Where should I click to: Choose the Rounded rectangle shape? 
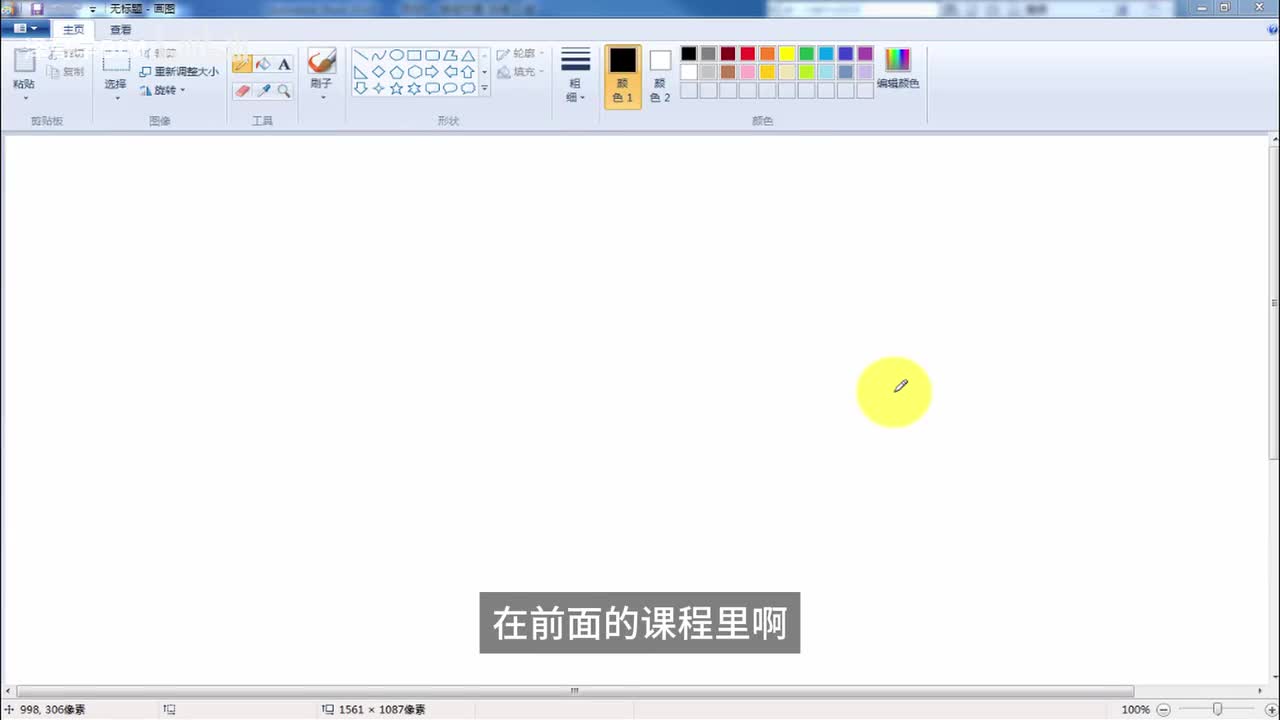click(x=432, y=55)
